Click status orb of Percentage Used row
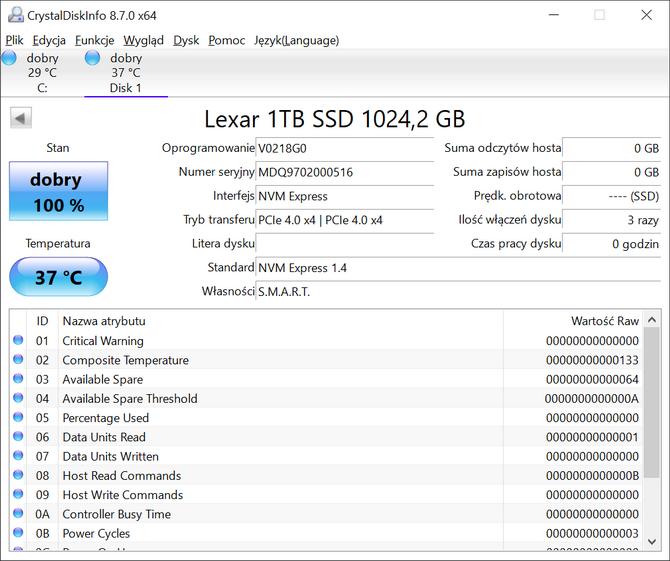Image resolution: width=670 pixels, height=561 pixels. (x=18, y=417)
